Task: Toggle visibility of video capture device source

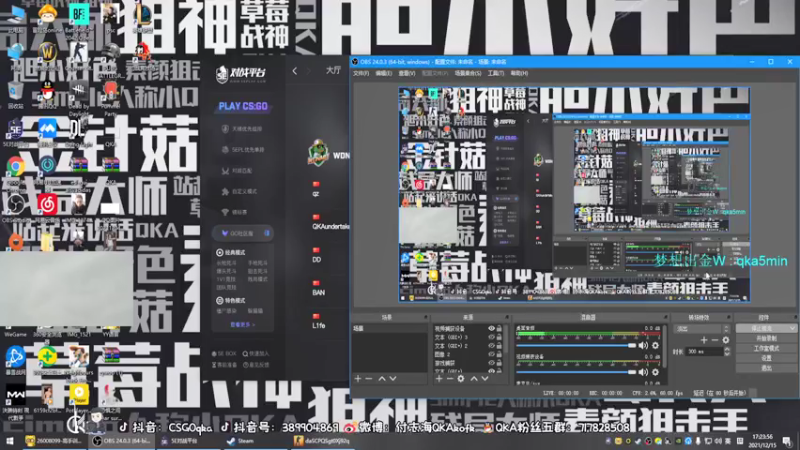Action: tap(491, 329)
